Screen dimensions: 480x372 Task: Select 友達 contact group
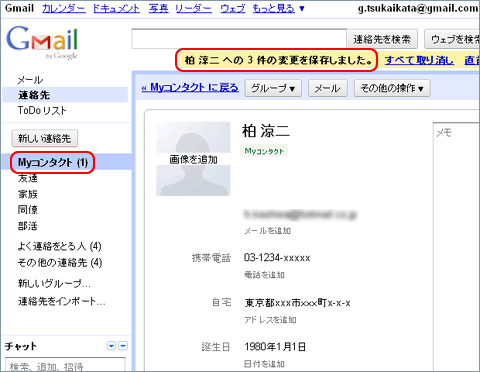coord(28,178)
